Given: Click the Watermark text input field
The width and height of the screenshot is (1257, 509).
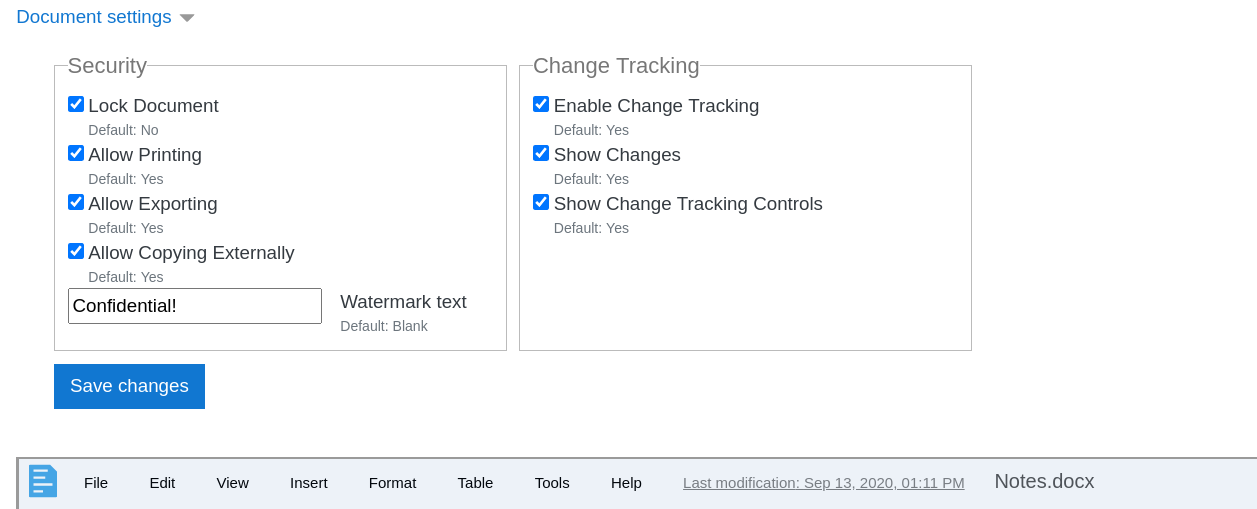Looking at the screenshot, I should coord(195,306).
